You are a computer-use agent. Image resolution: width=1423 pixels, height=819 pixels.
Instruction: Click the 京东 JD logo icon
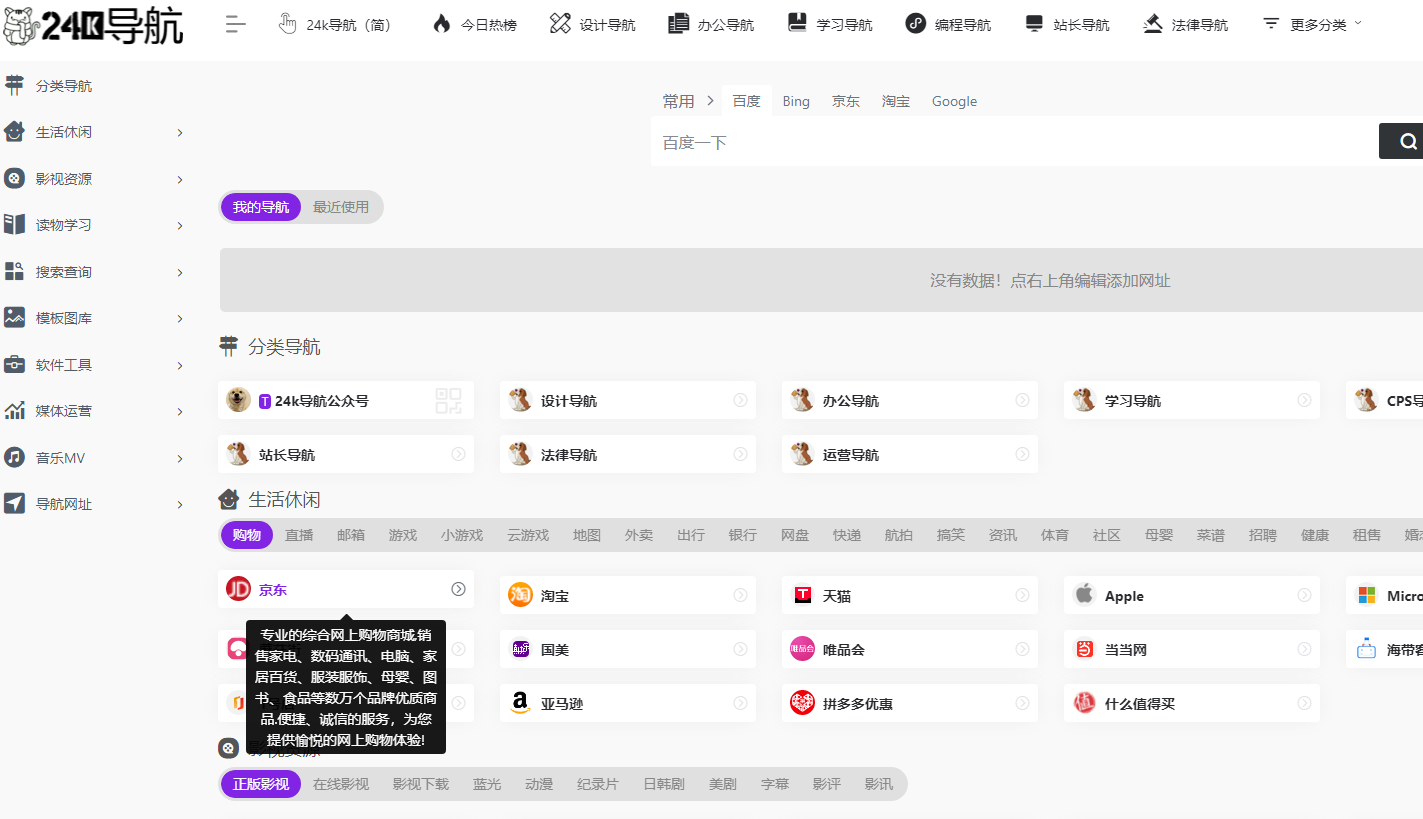click(x=238, y=589)
